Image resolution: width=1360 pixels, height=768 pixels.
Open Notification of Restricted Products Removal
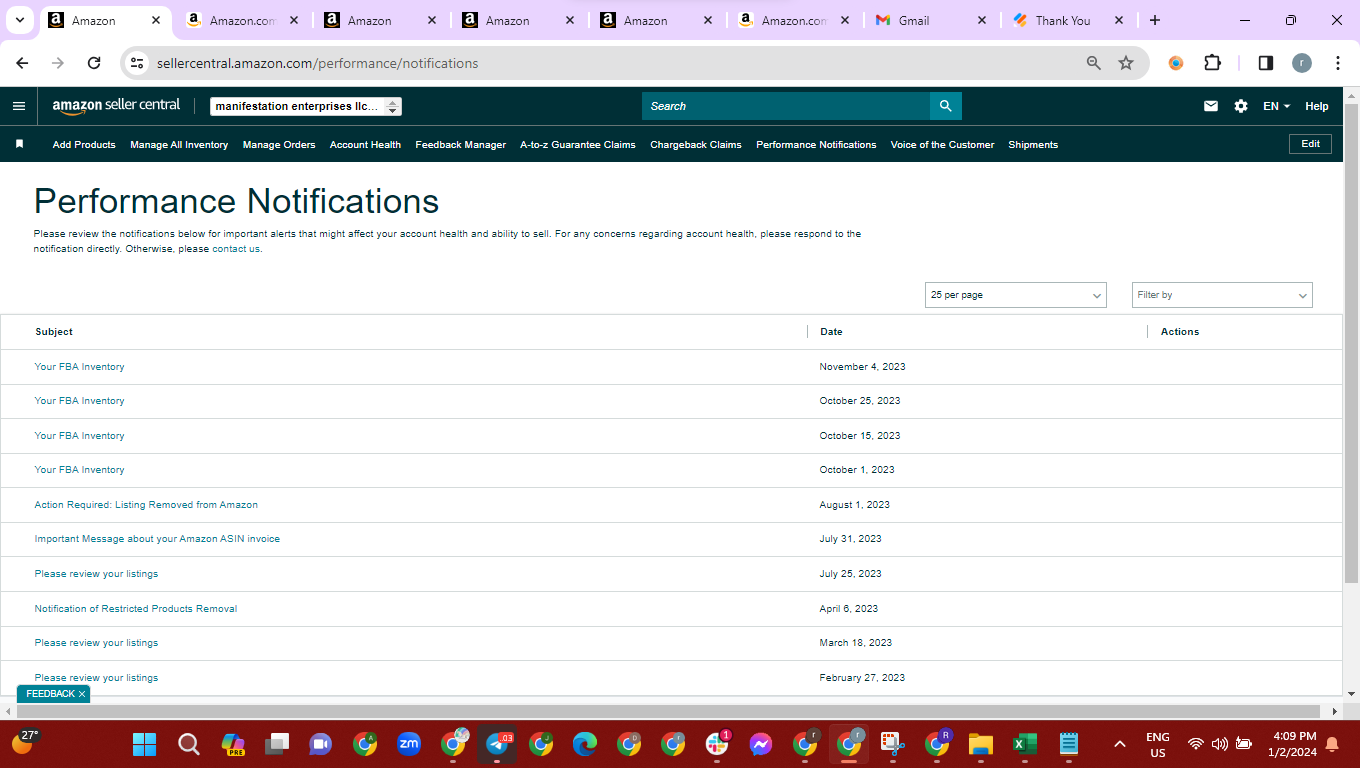click(136, 609)
